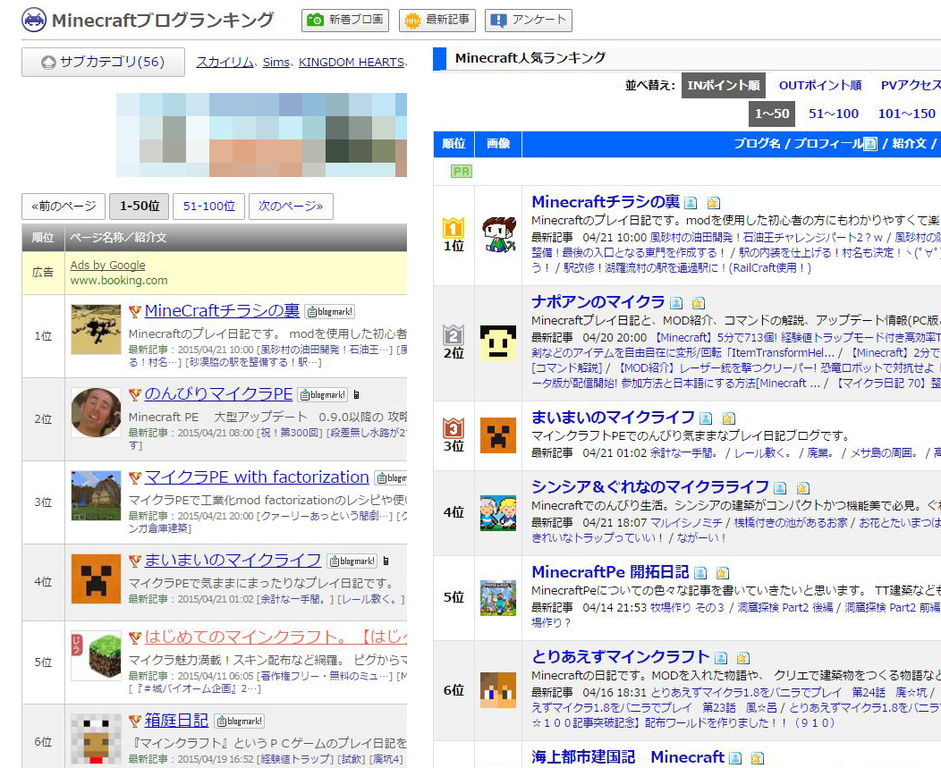
Task: Open the KINGDOM HEARTS subcategory link
Action: click(x=352, y=62)
